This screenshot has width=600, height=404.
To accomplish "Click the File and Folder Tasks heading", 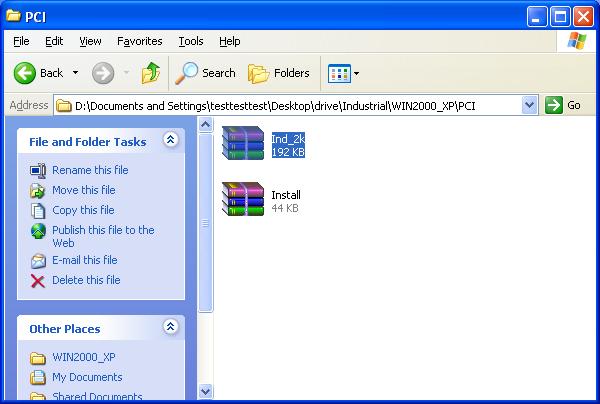I will tap(88, 142).
